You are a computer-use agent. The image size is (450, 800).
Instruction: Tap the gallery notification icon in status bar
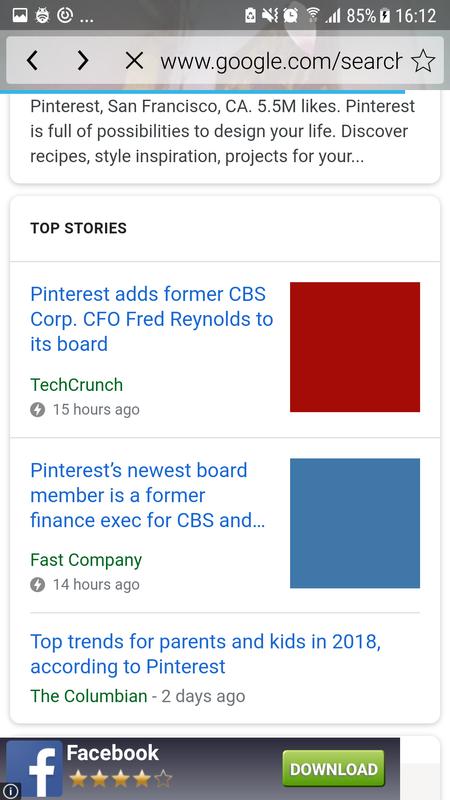tap(20, 16)
